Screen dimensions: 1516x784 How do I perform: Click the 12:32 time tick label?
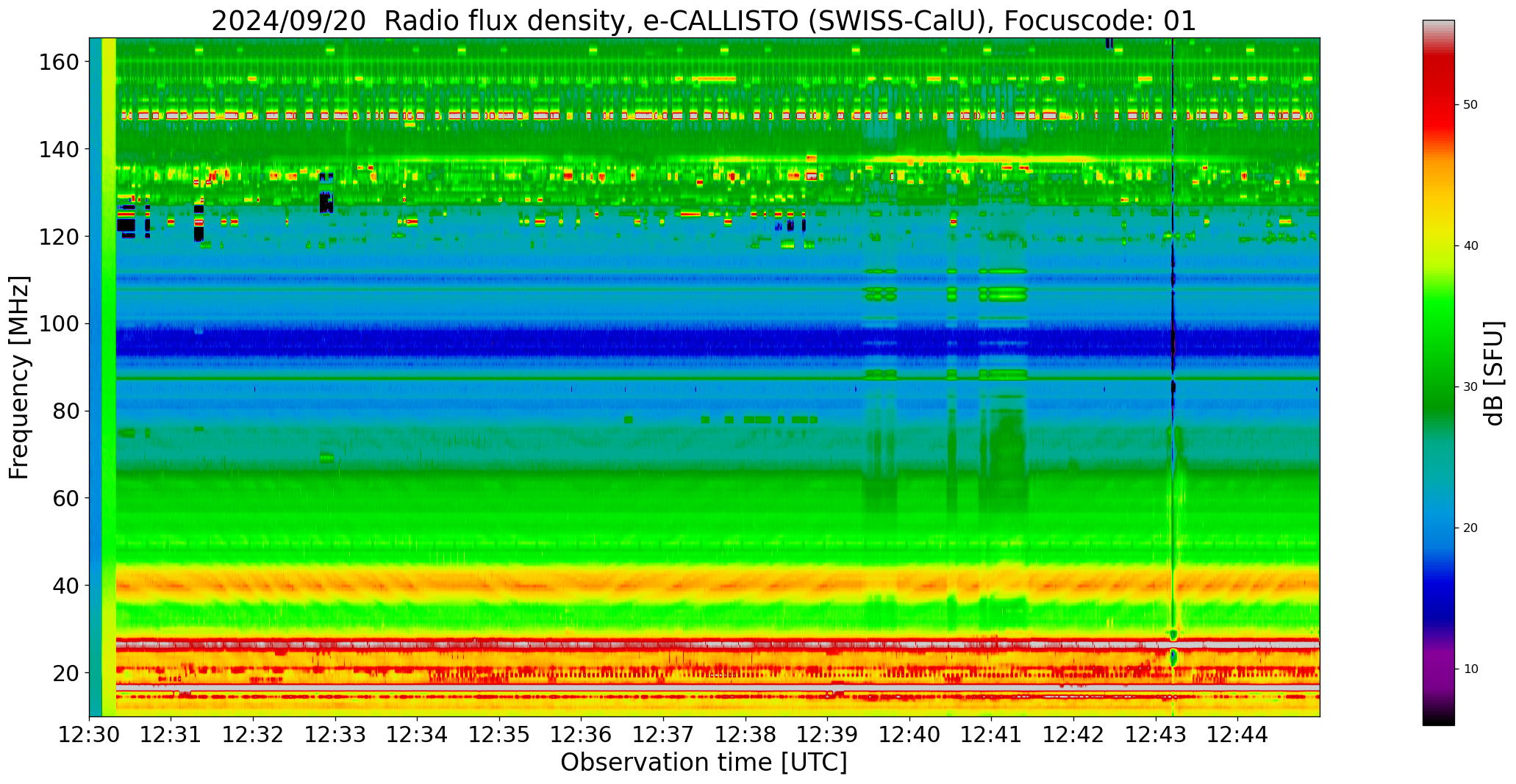254,734
